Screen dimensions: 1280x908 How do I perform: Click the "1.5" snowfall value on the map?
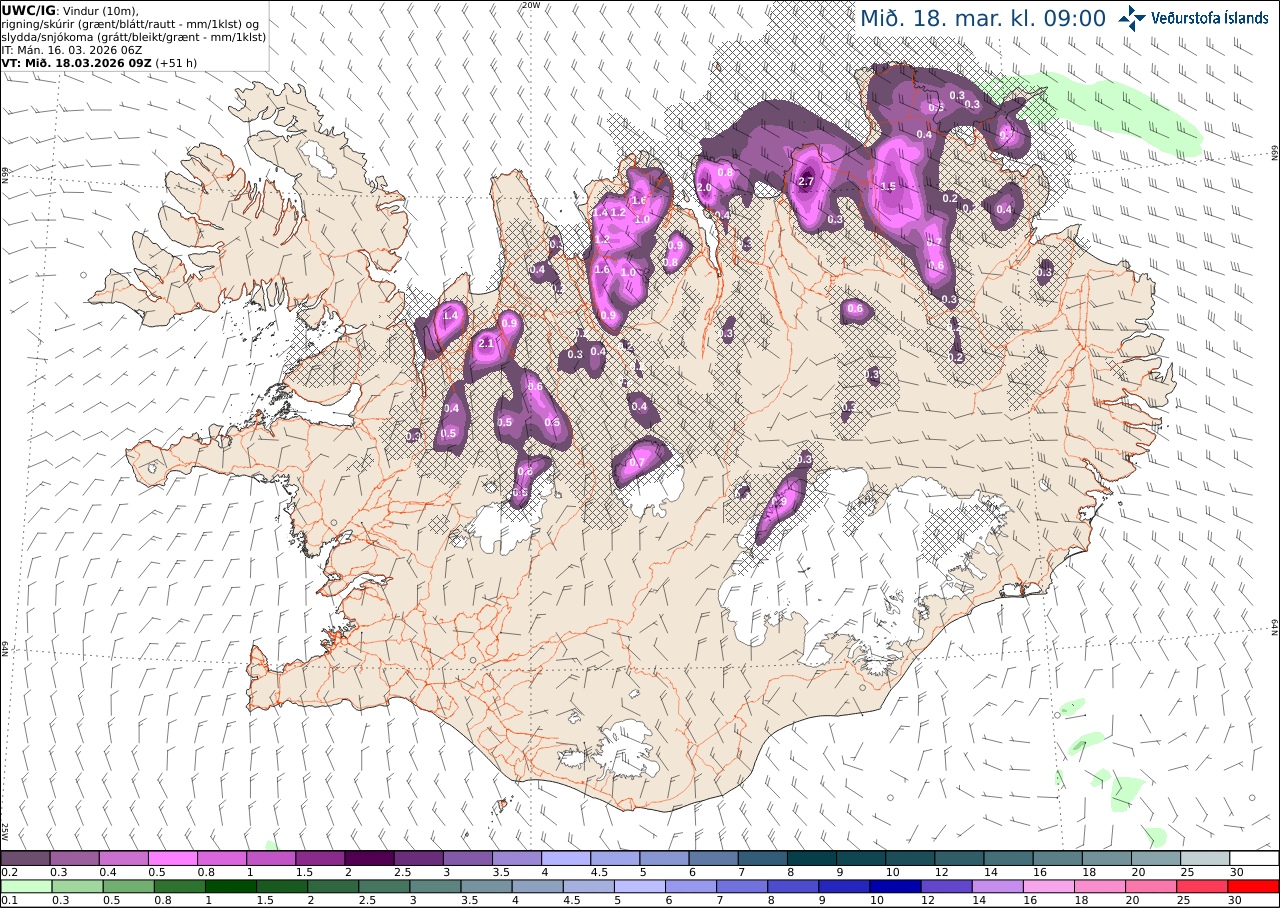point(888,187)
